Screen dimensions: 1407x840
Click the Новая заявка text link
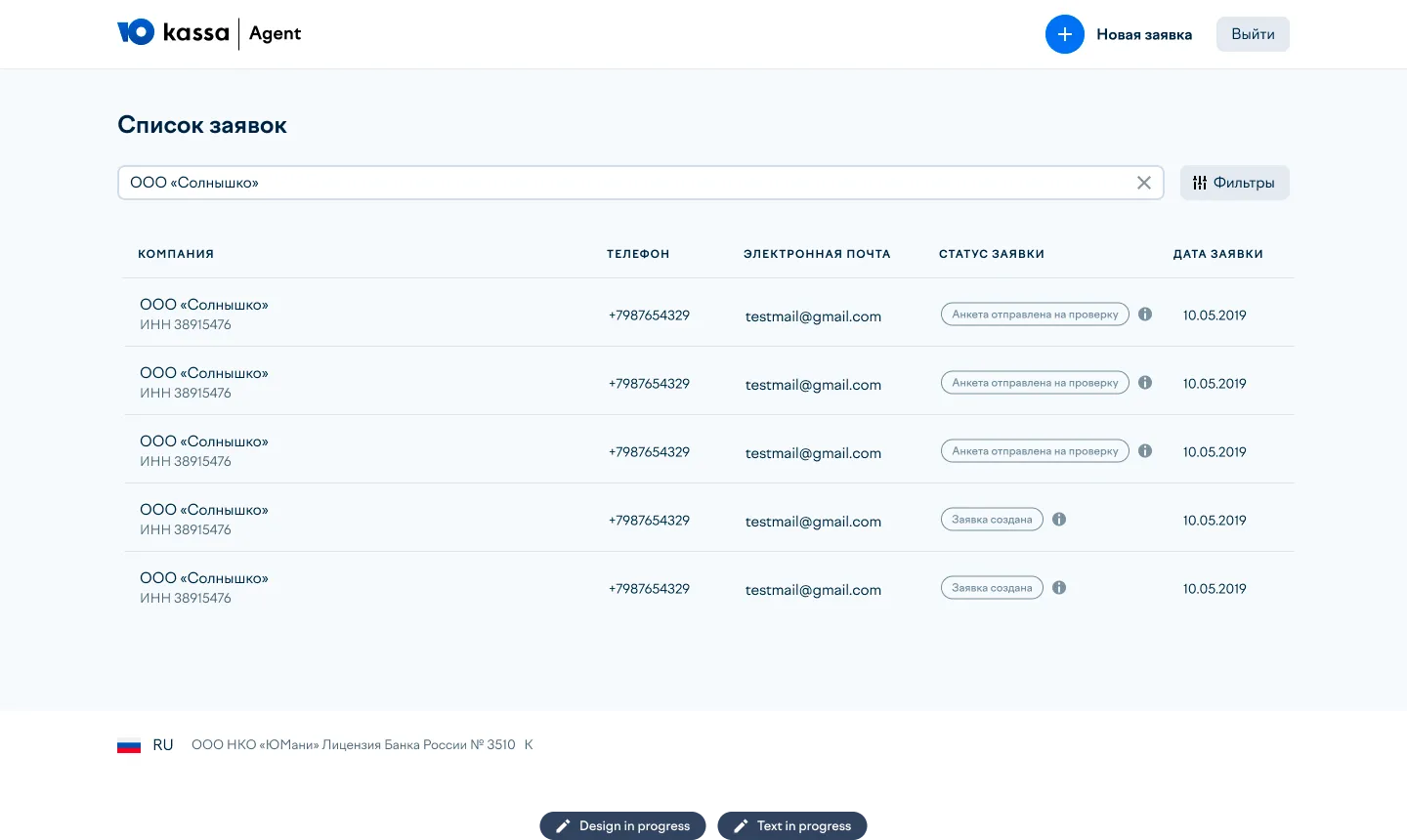1143,34
